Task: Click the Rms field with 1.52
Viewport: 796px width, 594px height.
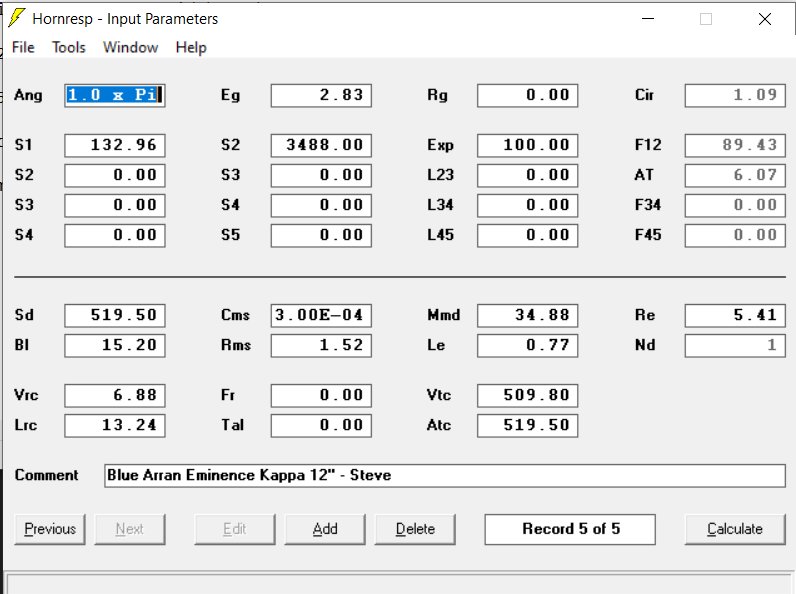Action: 321,345
